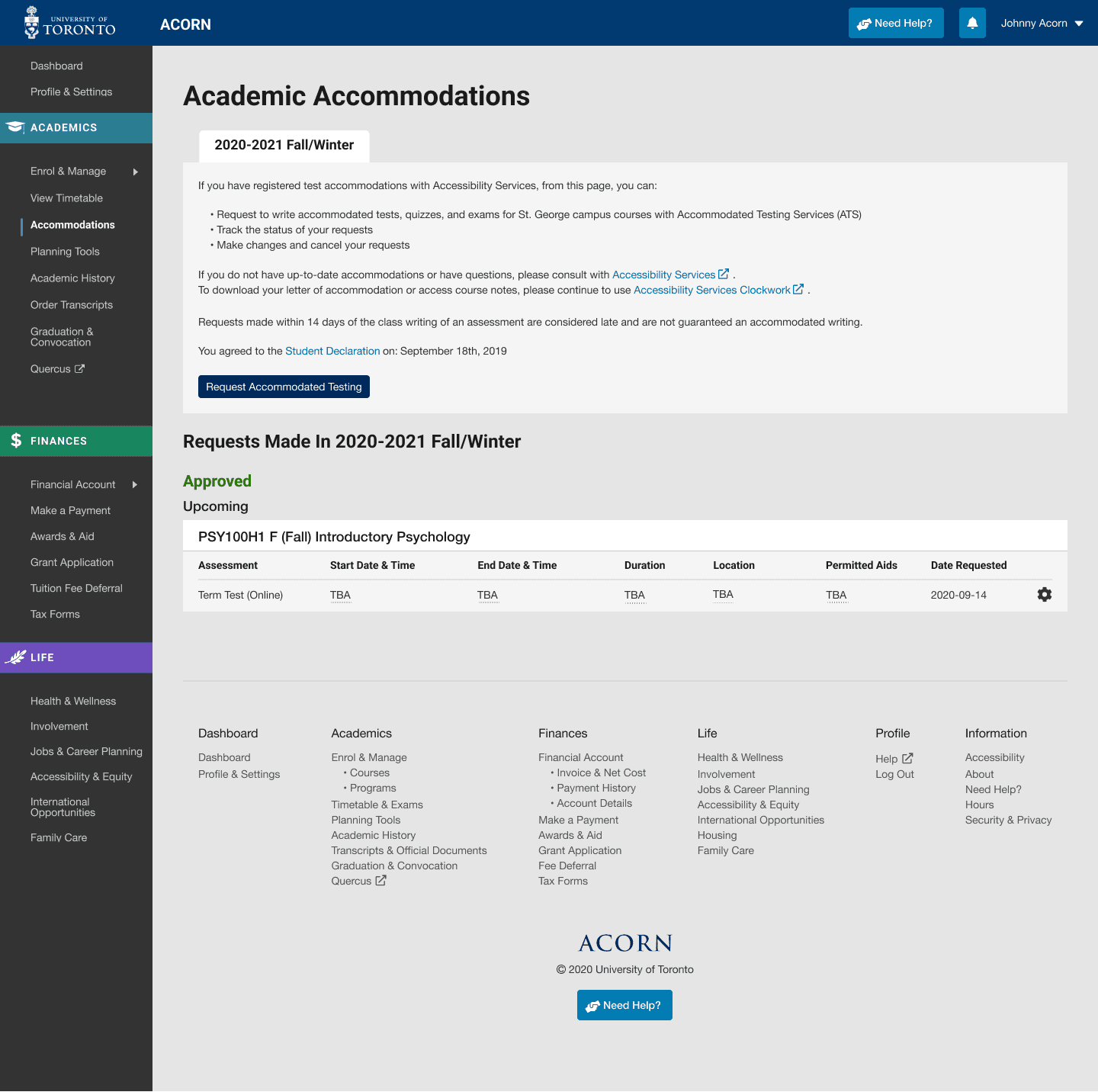Open the Accessibility Services link

[x=664, y=275]
